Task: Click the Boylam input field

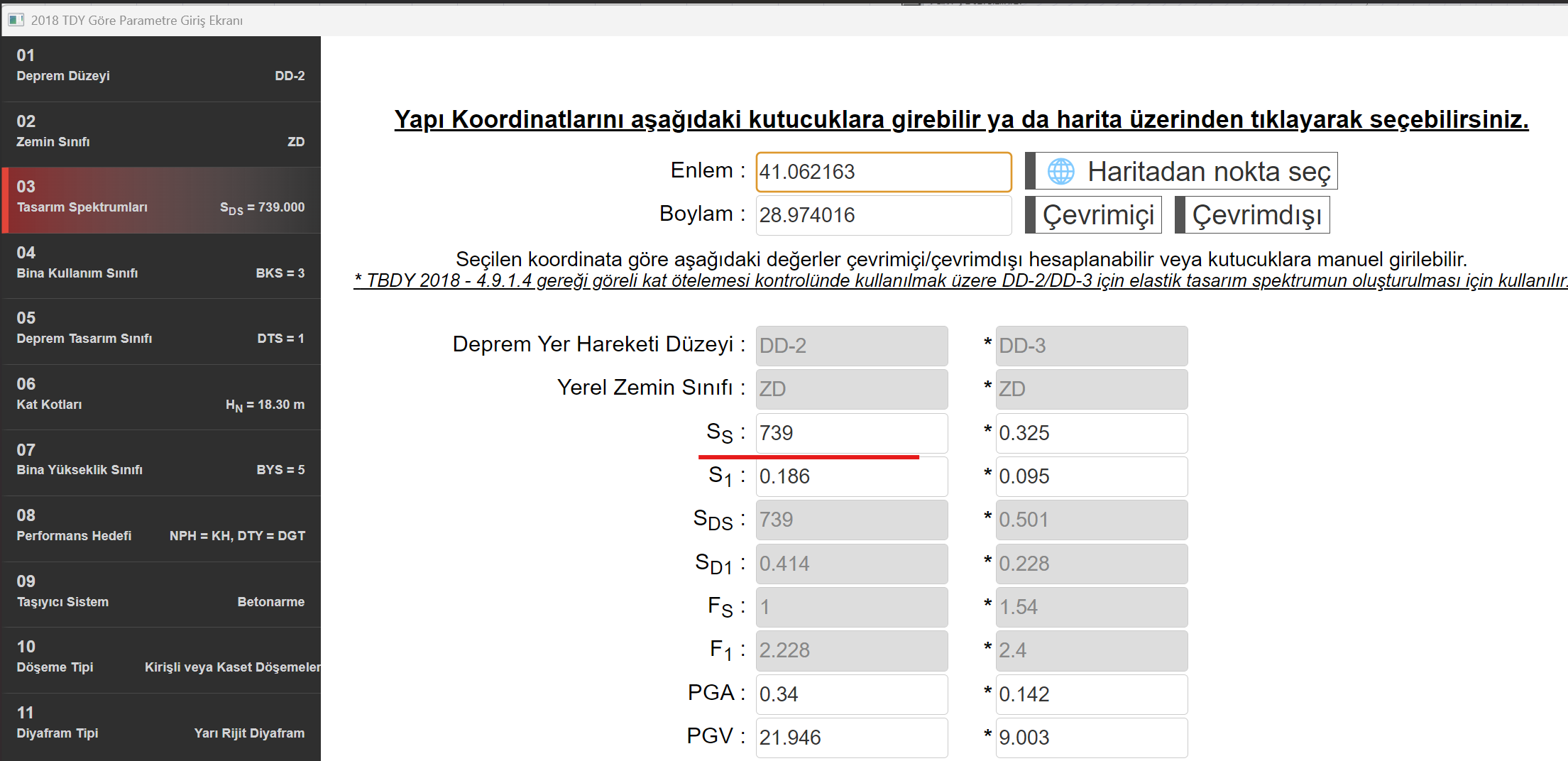Action: [x=884, y=215]
